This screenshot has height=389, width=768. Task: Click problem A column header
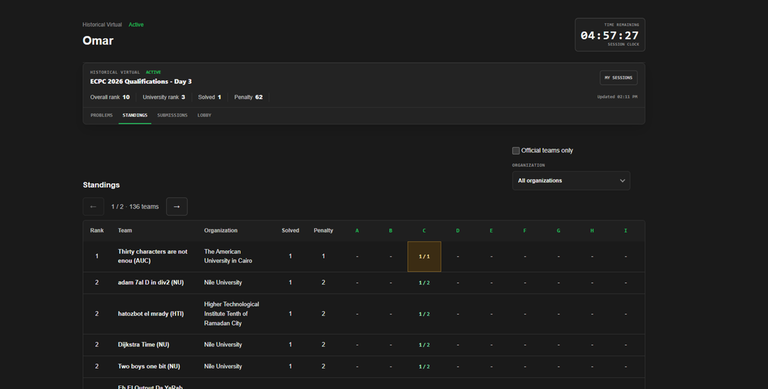[357, 230]
